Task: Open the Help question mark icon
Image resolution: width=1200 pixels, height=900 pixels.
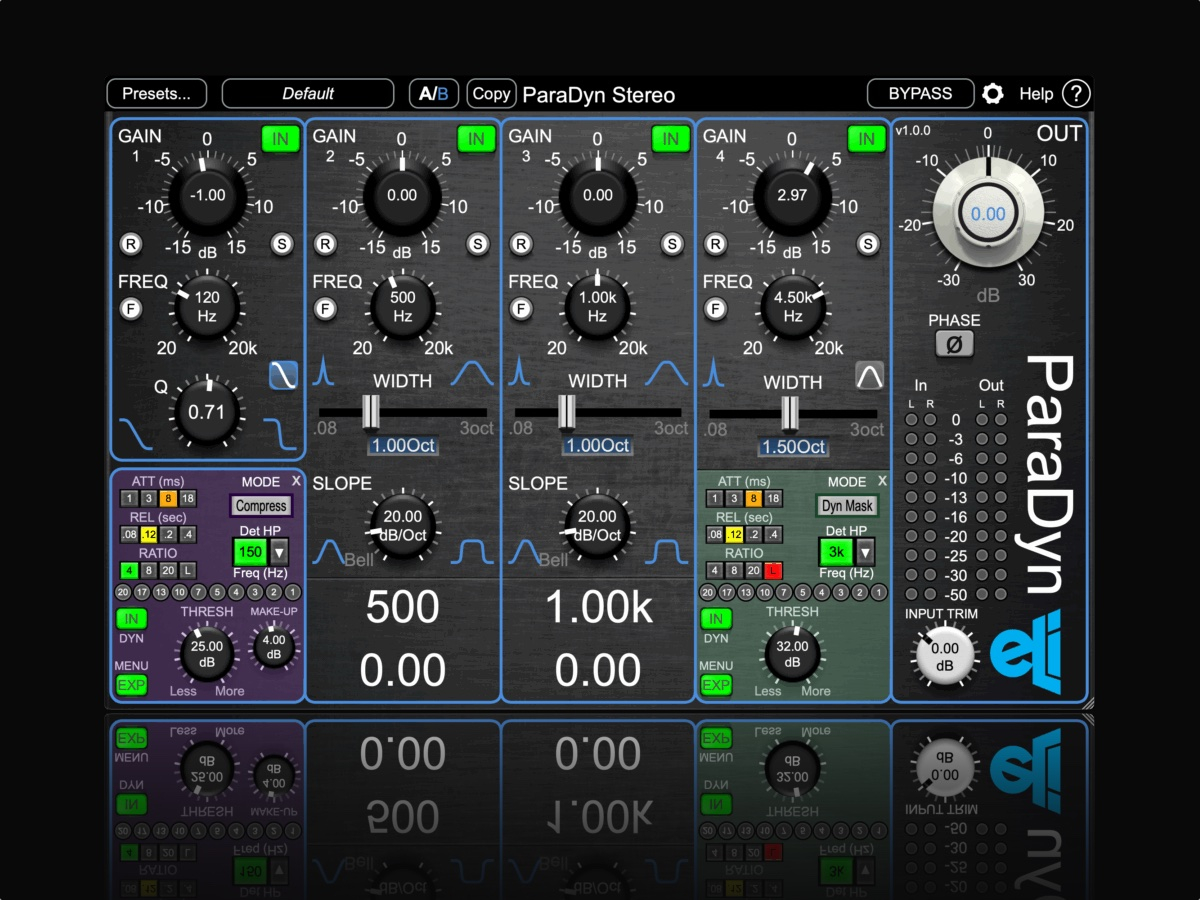Action: click(x=1075, y=94)
